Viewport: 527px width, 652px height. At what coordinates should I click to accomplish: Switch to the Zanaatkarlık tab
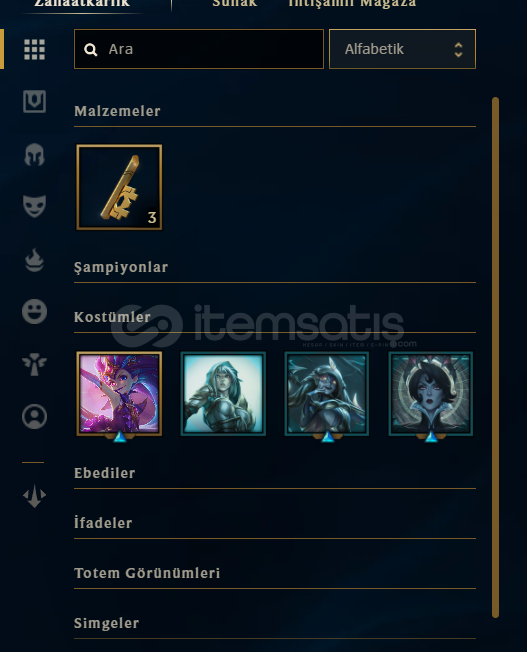pos(82,3)
